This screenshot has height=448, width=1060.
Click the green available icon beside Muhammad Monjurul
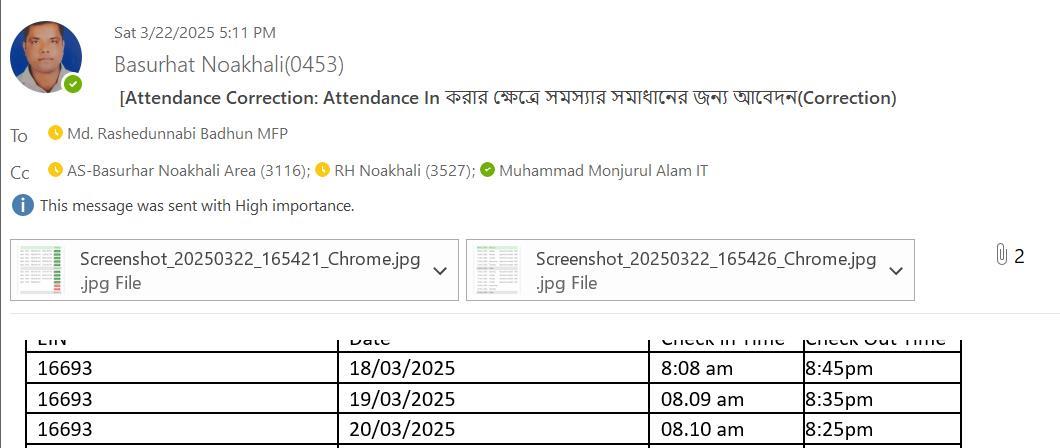tap(488, 170)
